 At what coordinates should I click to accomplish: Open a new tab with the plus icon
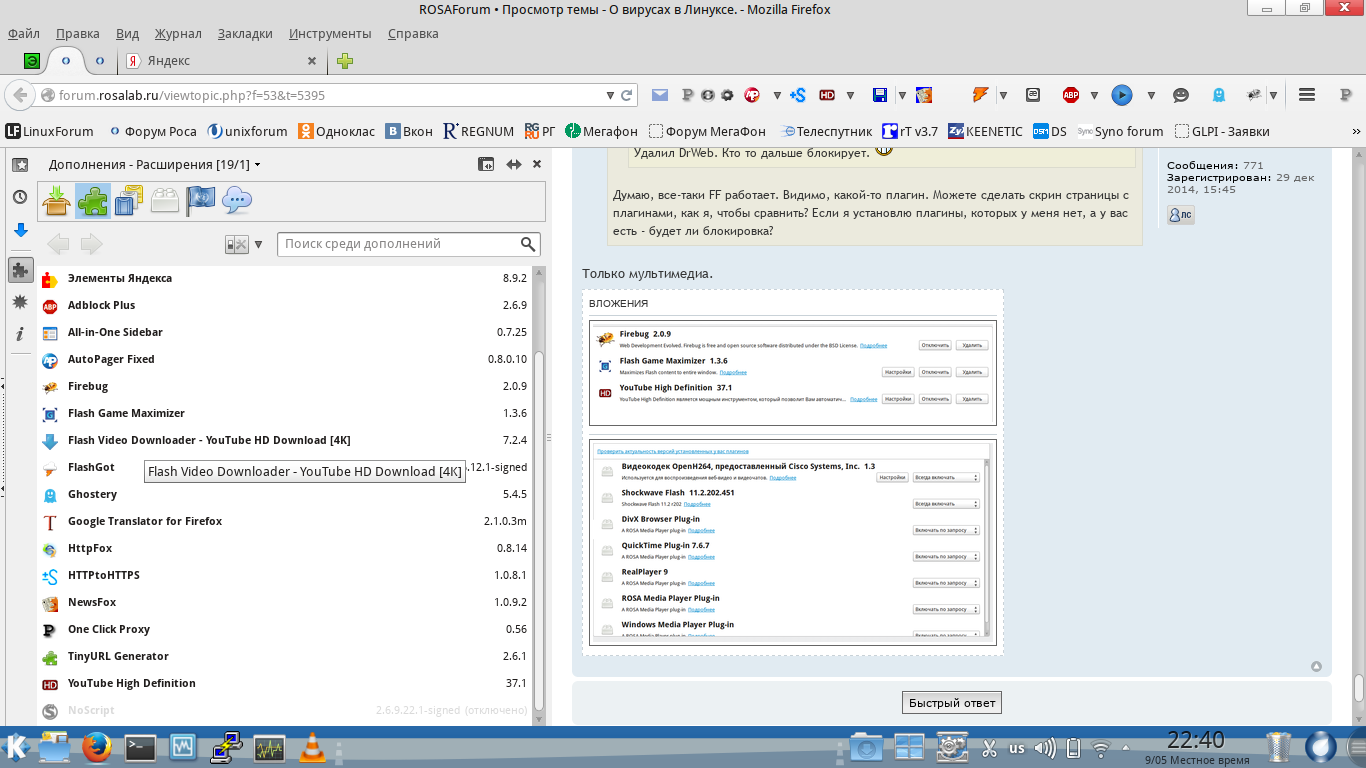(345, 61)
